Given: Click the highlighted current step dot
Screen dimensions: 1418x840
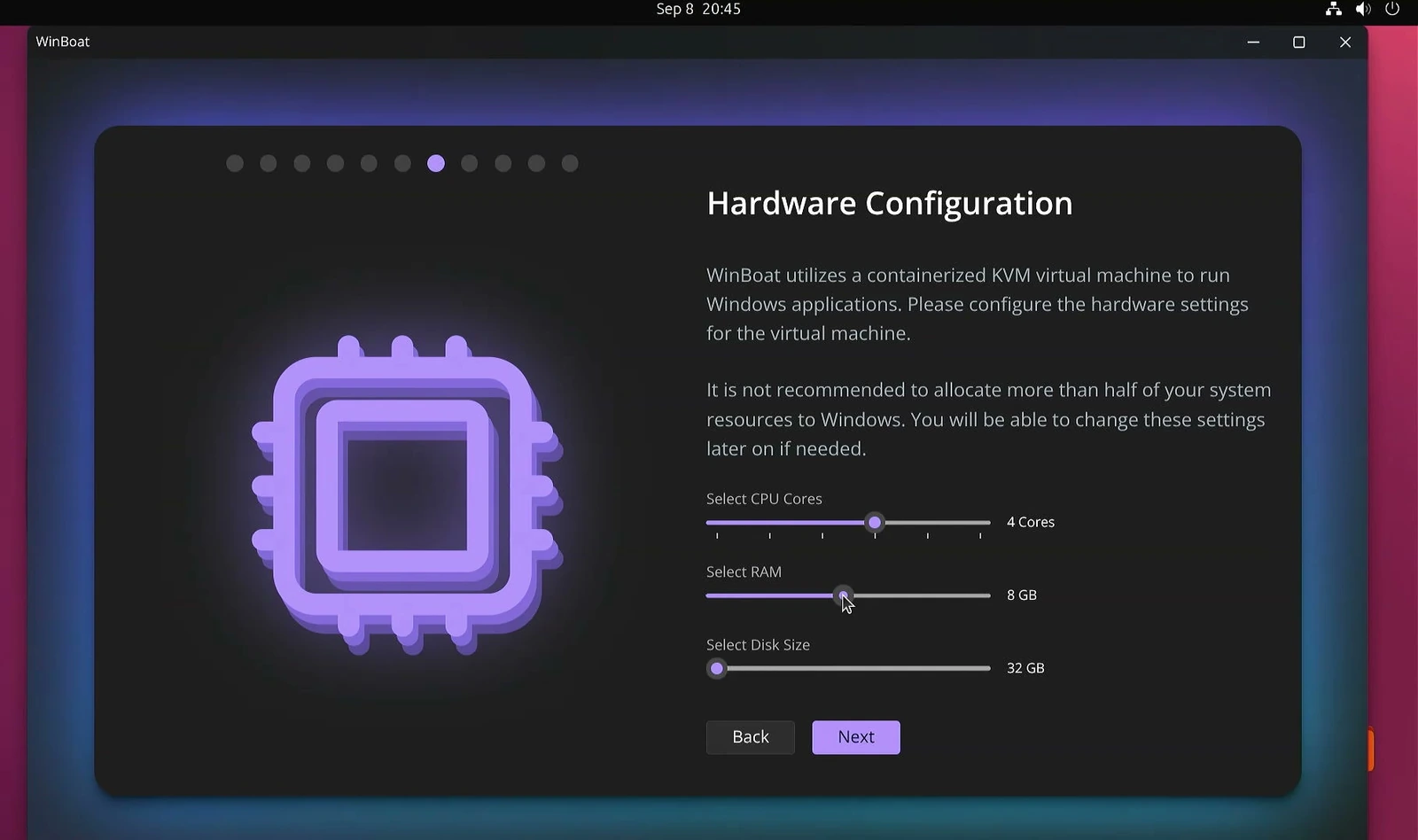Looking at the screenshot, I should (436, 163).
